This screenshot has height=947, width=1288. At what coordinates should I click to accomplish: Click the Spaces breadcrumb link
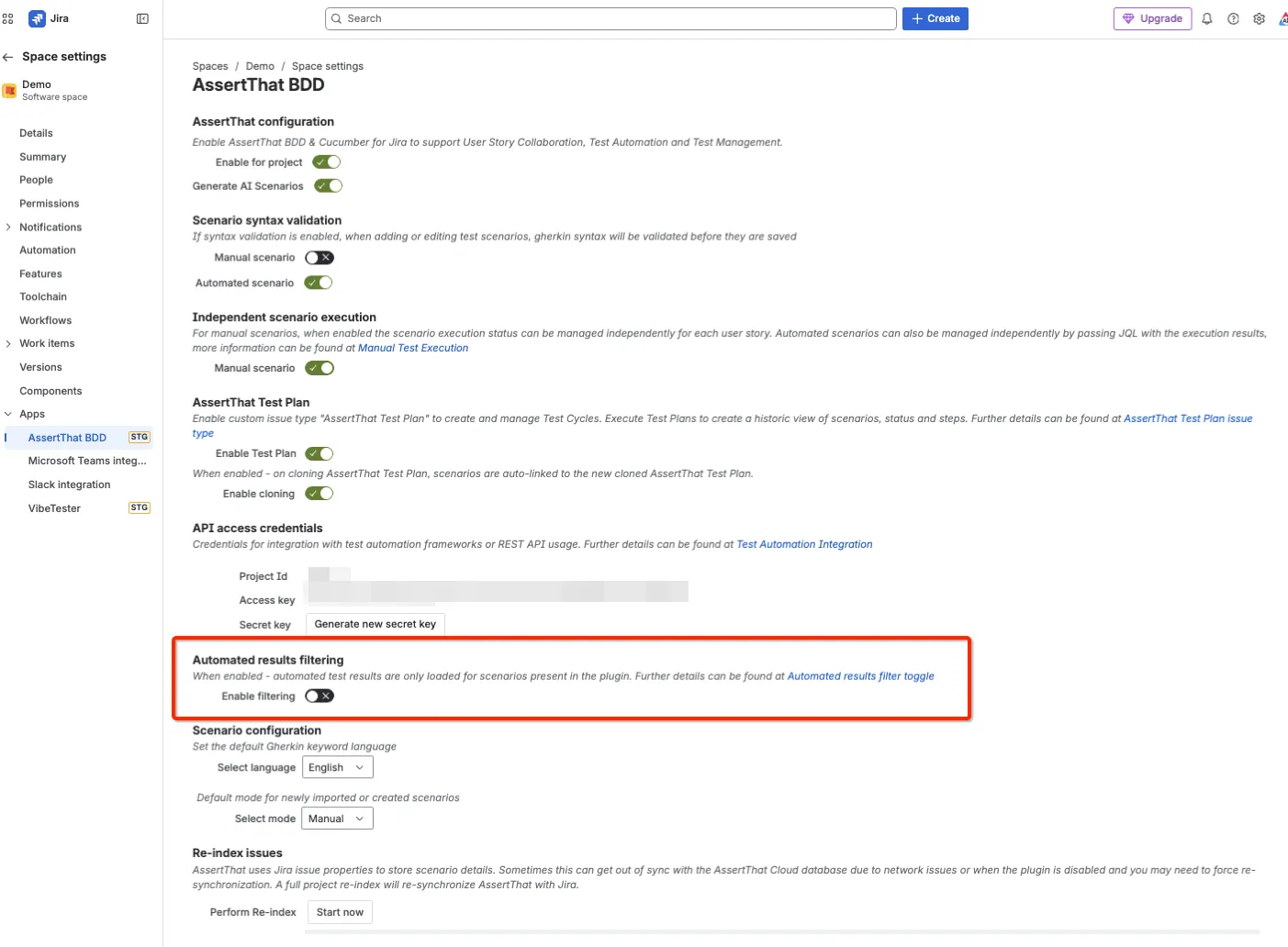[210, 66]
